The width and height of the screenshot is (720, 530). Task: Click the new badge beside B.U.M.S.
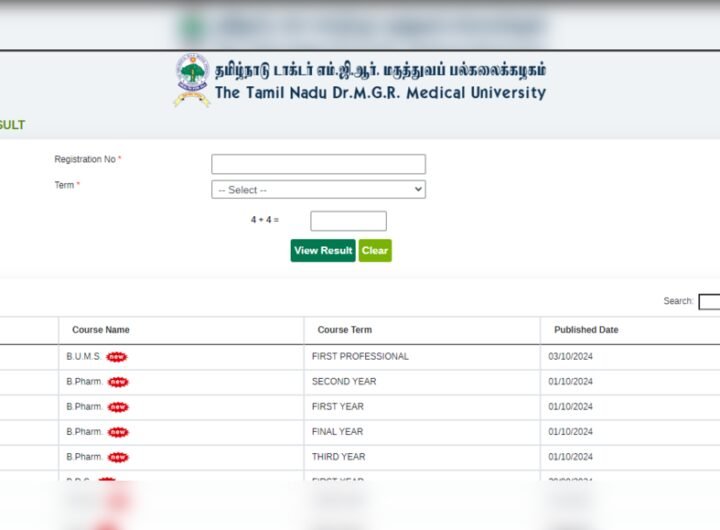pos(117,357)
